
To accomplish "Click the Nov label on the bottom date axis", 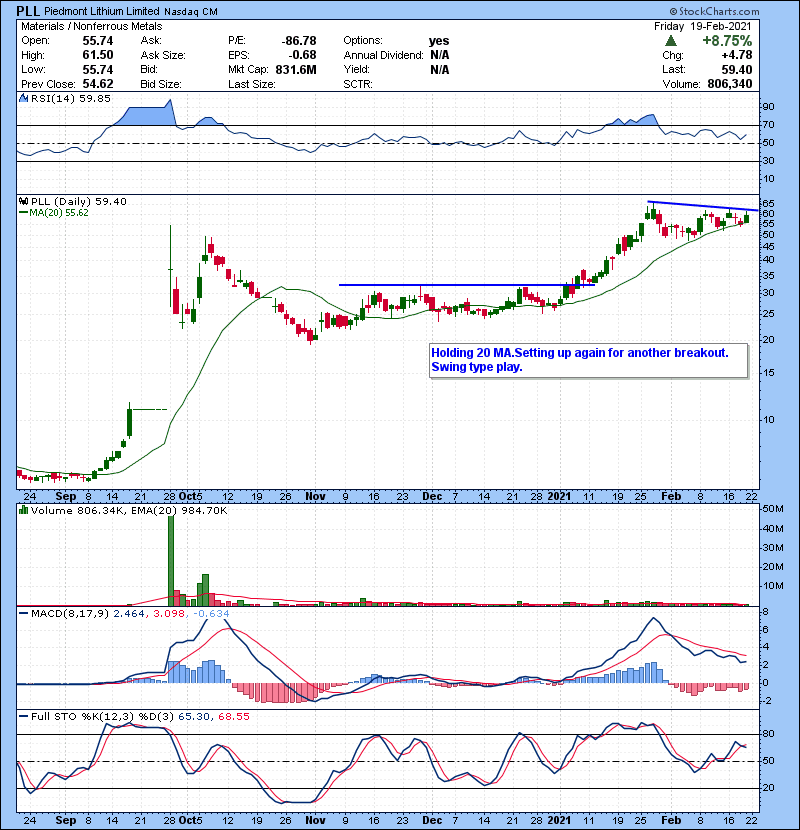I will coord(315,820).
